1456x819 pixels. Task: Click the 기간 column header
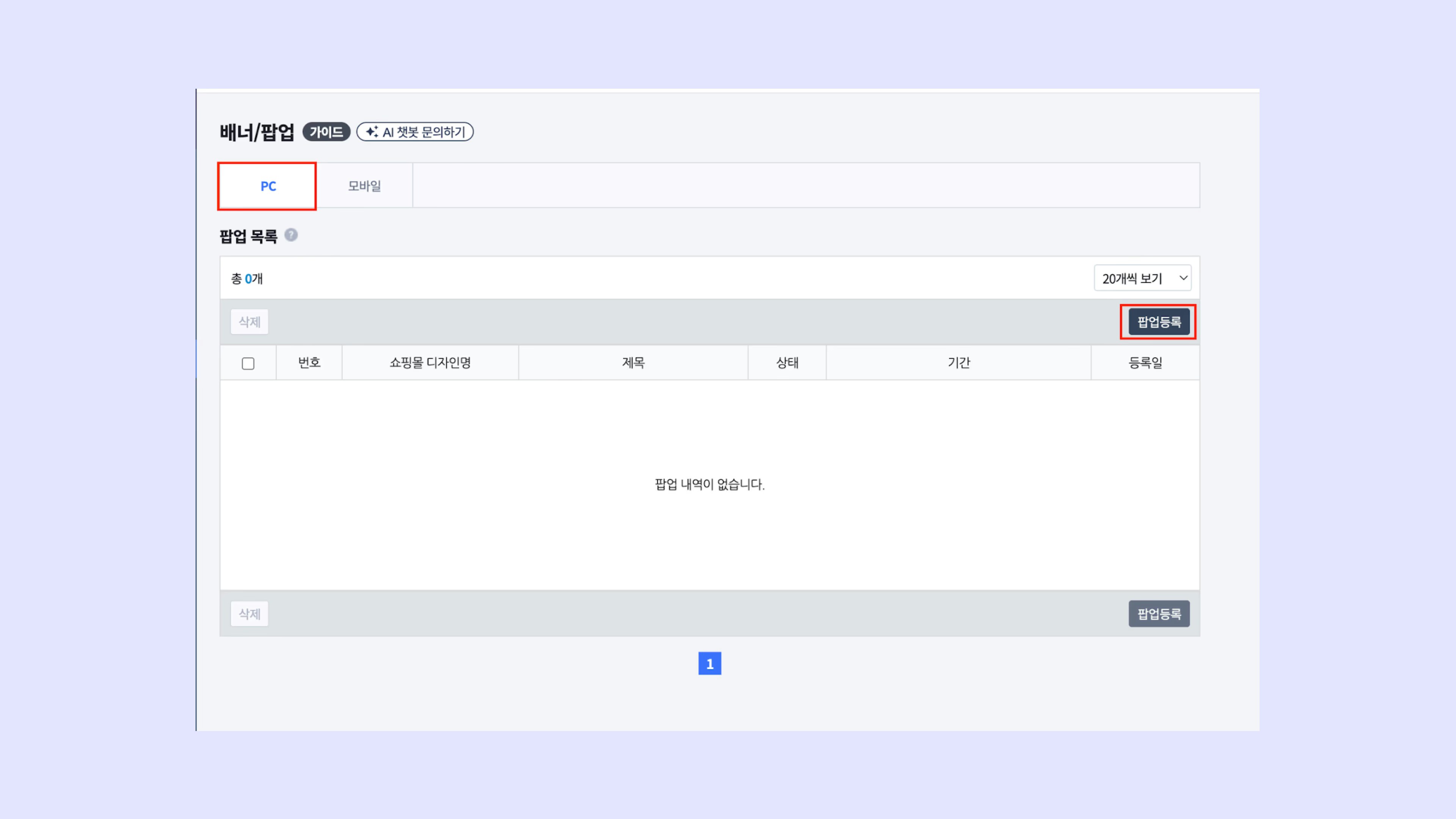click(x=959, y=363)
